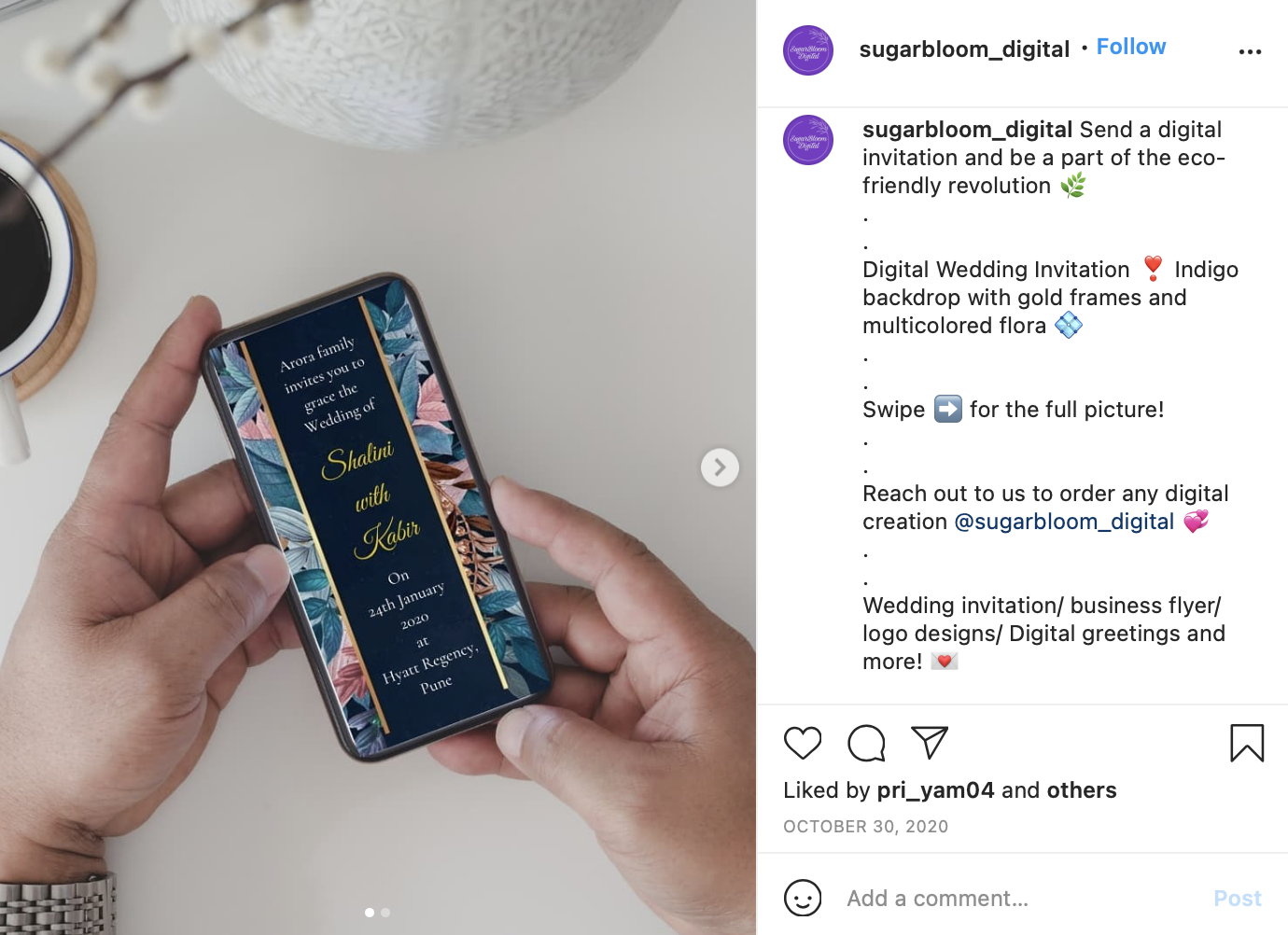1288x935 pixels.
Task: Go to next photo with the arrow
Action: [x=720, y=467]
